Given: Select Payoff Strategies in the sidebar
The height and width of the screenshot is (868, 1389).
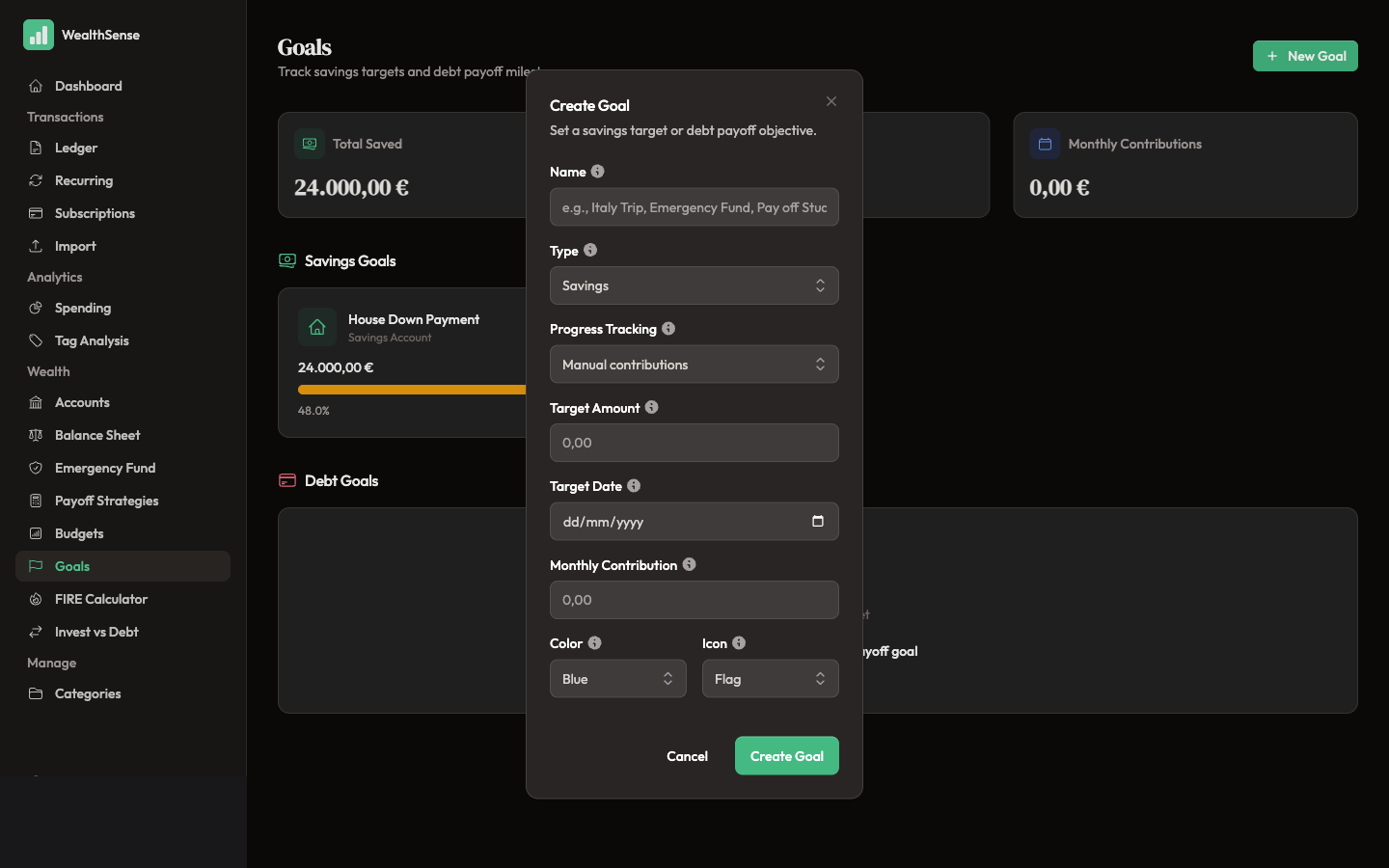Looking at the screenshot, I should coord(123,501).
